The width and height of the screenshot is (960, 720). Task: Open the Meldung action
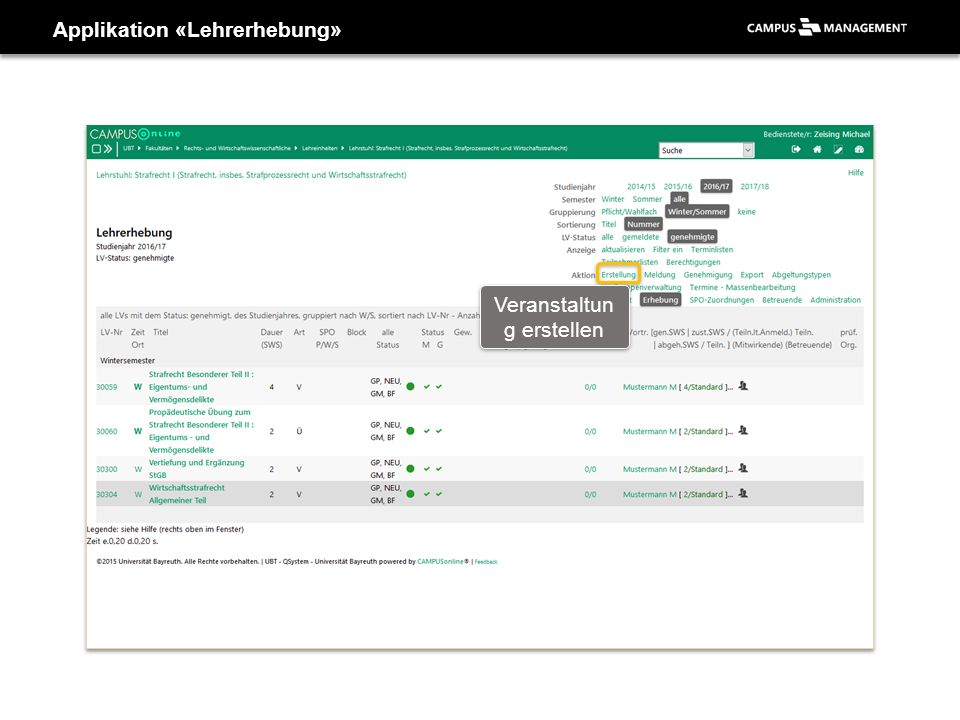click(659, 275)
